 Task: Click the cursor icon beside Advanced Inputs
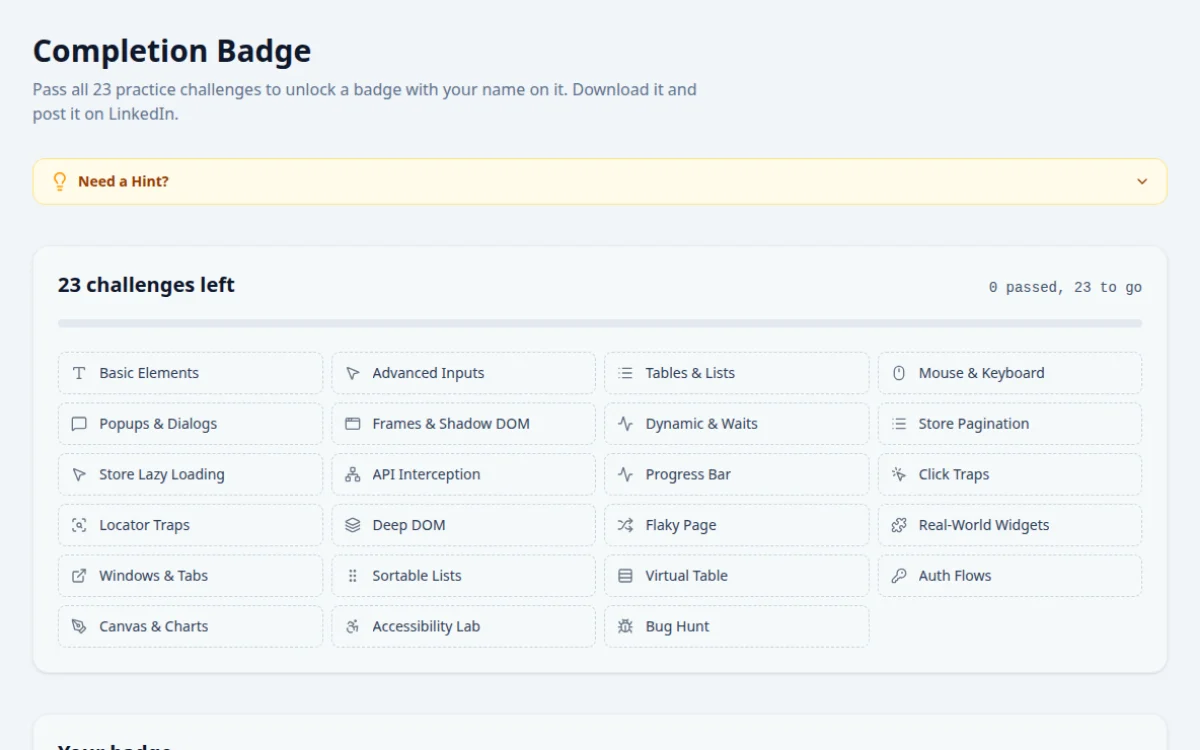coord(352,373)
